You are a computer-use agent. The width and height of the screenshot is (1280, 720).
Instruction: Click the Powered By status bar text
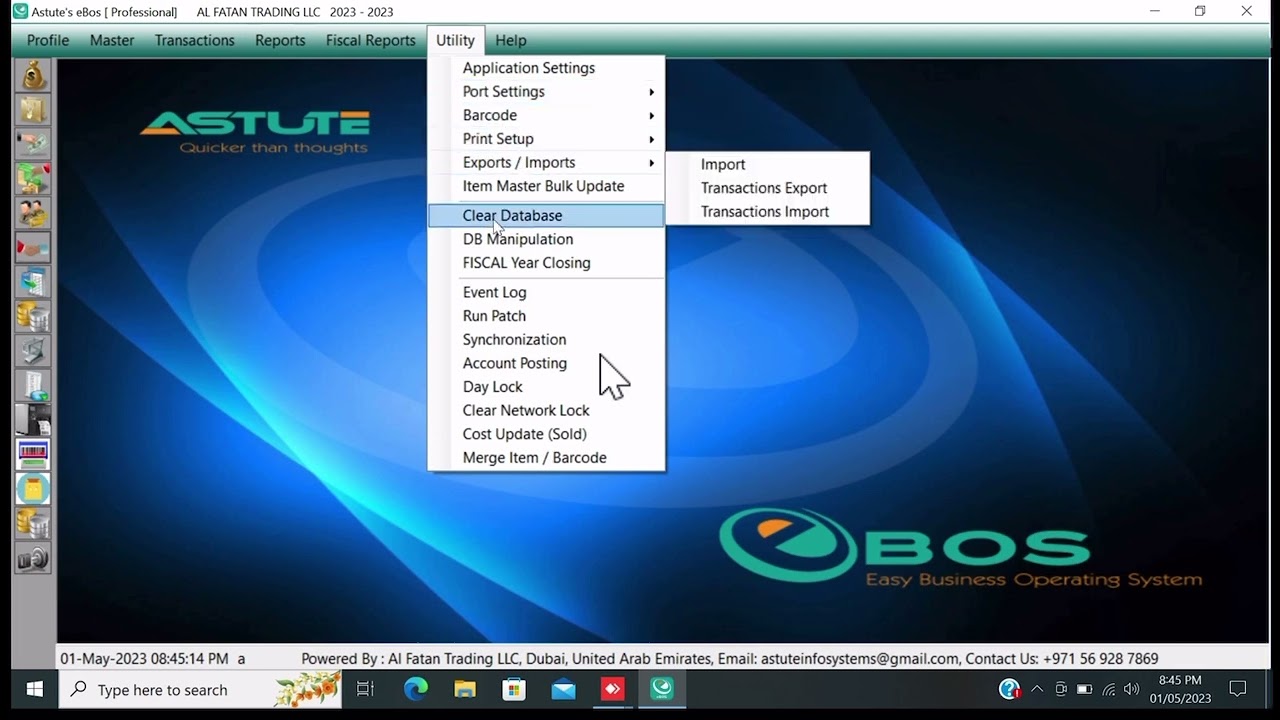[729, 659]
